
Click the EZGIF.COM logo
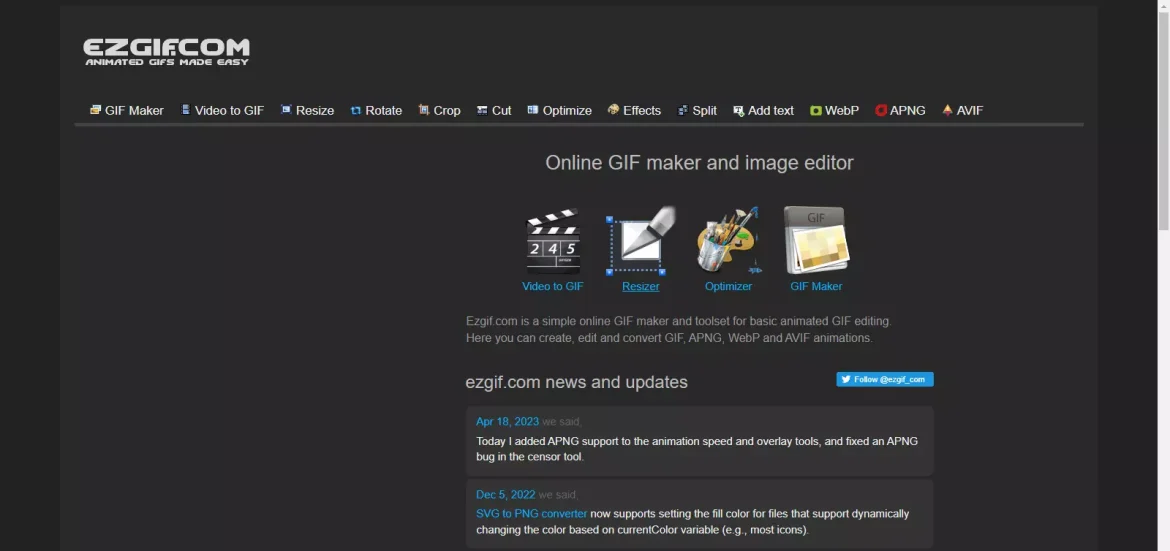[166, 52]
